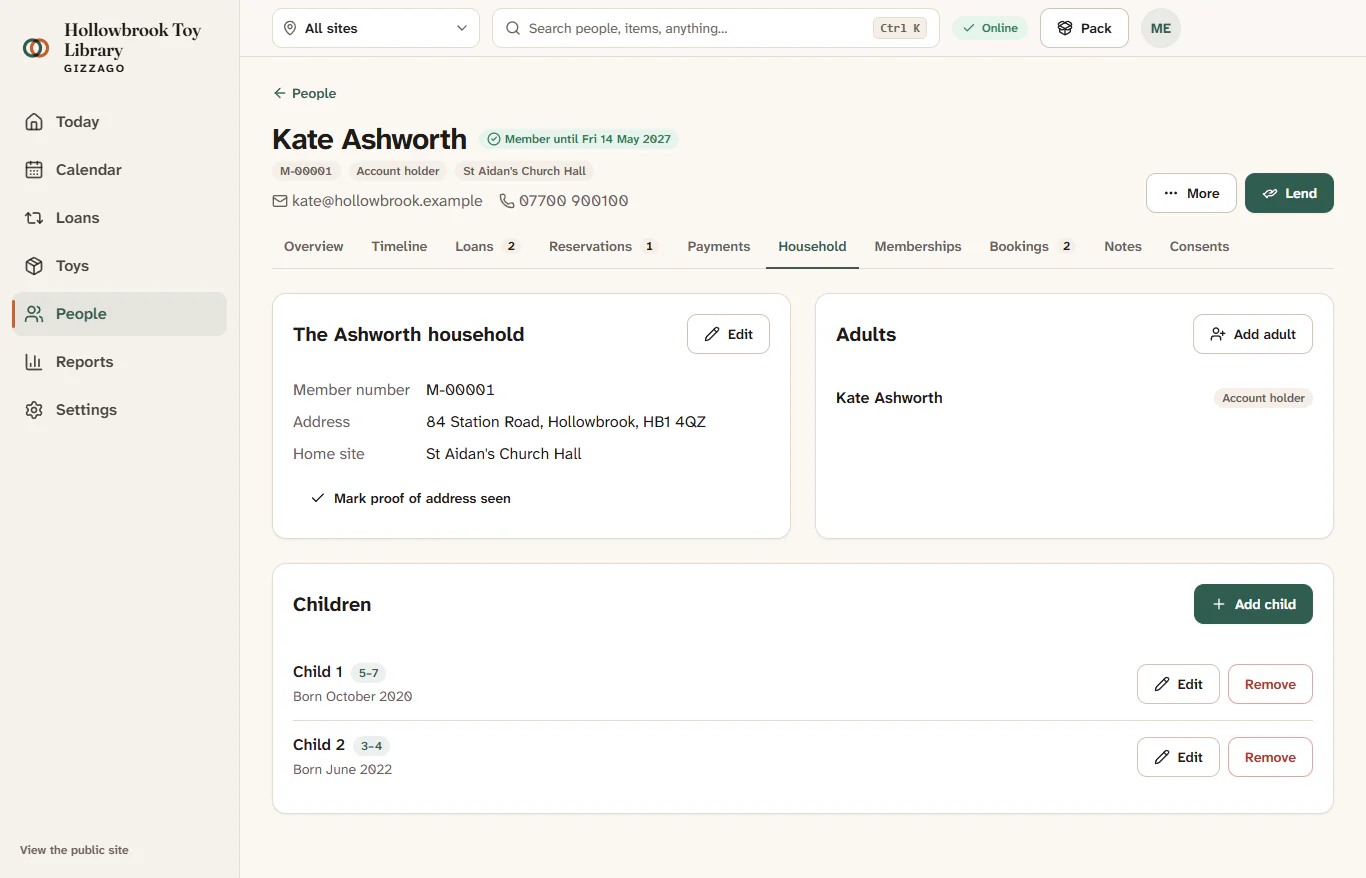The height and width of the screenshot is (878, 1366).
Task: Switch to the Overview tab
Action: click(313, 246)
